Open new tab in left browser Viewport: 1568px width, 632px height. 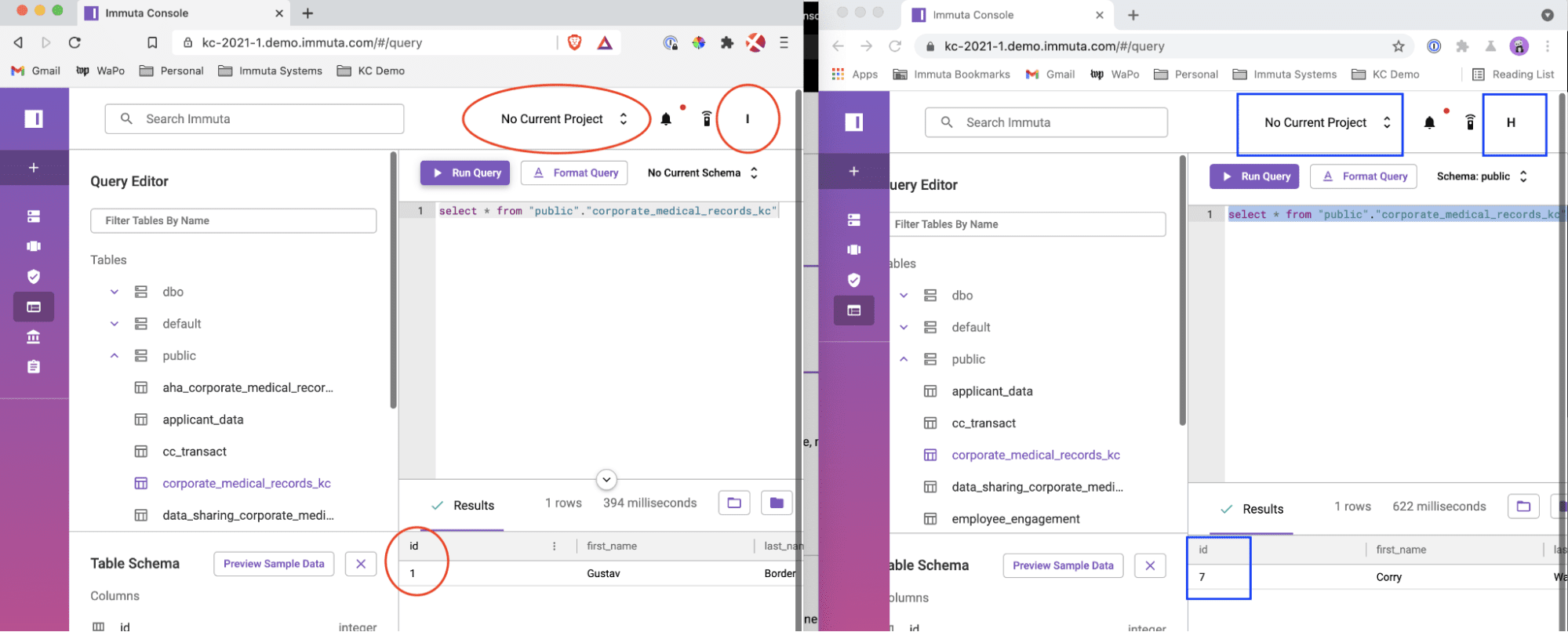pos(308,13)
